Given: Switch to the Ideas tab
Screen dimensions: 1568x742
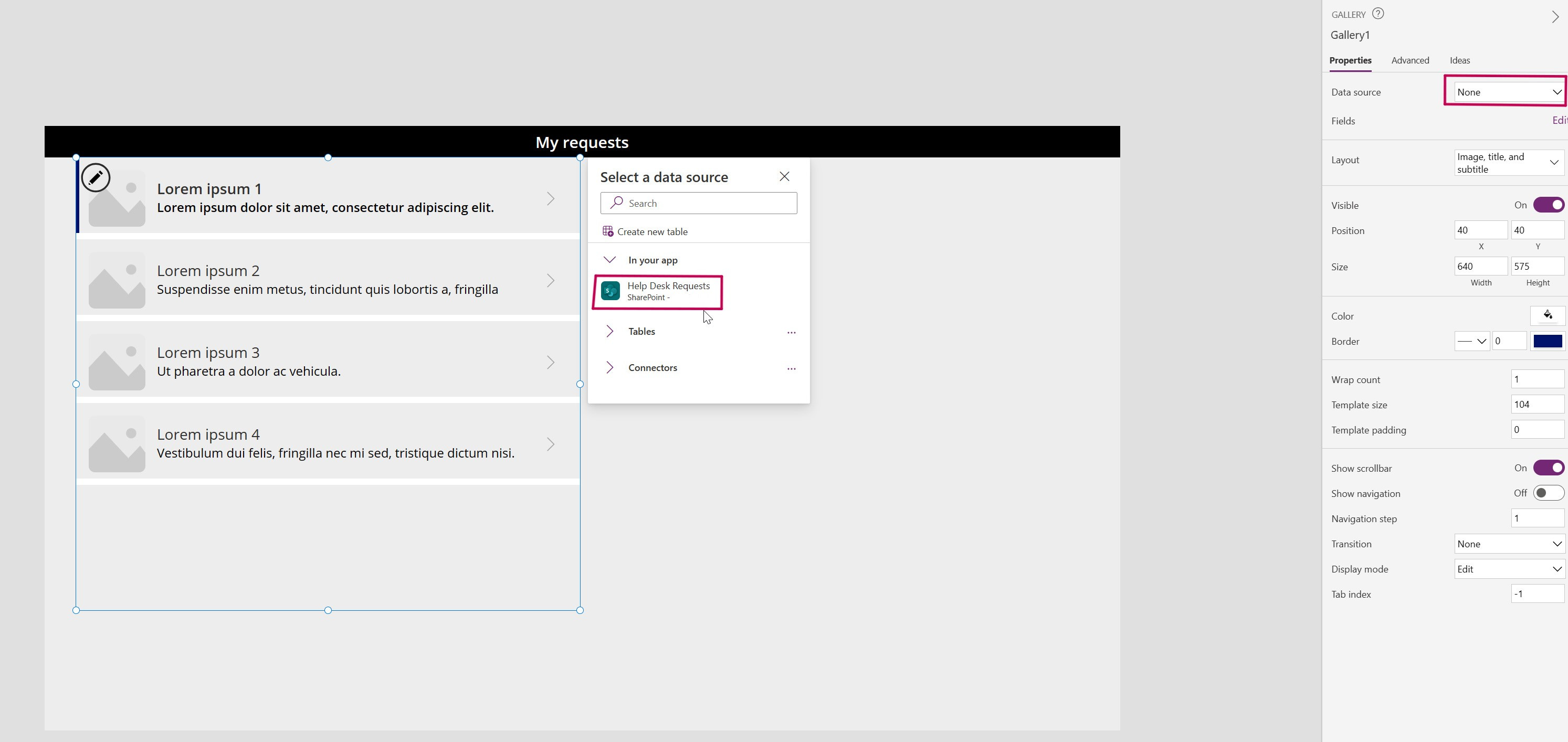Looking at the screenshot, I should point(1459,60).
